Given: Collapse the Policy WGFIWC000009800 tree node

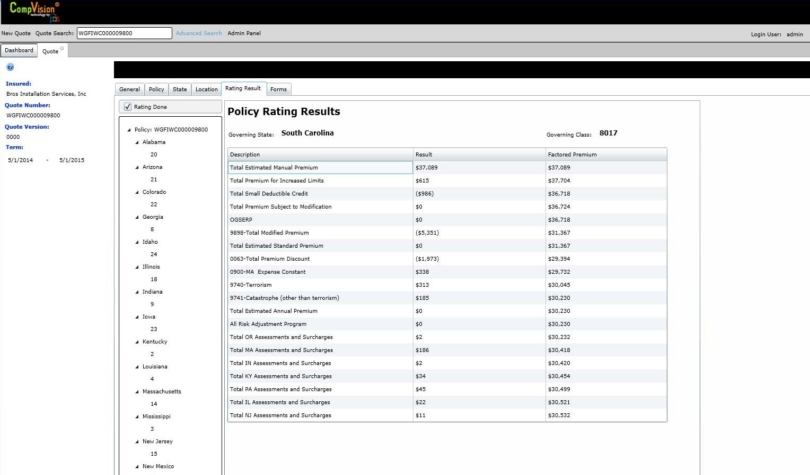Looking at the screenshot, I should coord(129,130).
